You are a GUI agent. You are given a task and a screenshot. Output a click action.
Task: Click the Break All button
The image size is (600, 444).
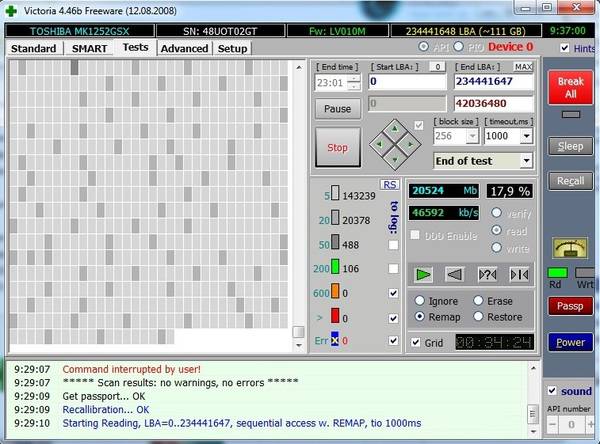tap(569, 87)
